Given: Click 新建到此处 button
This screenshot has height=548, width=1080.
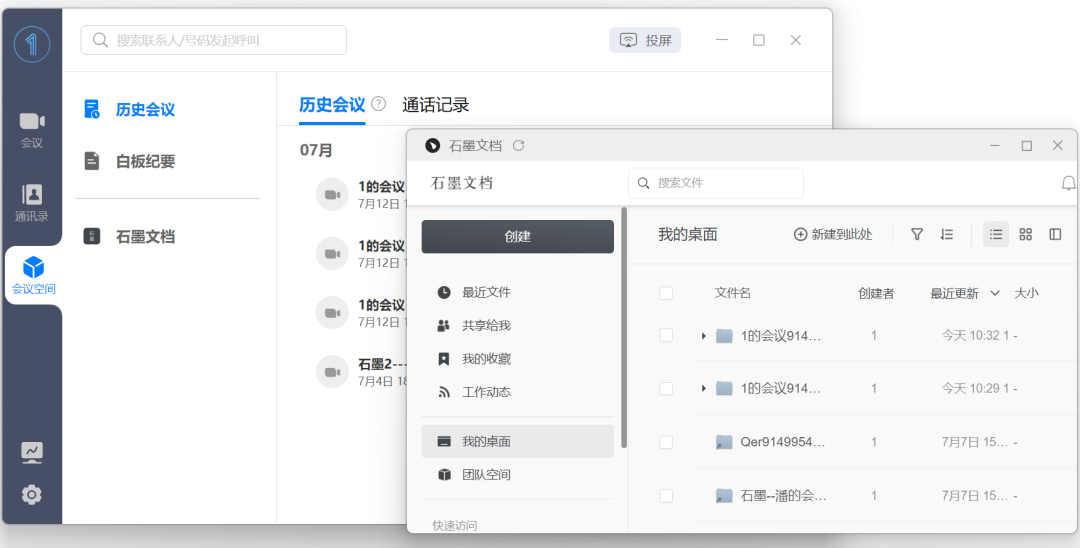Looking at the screenshot, I should click(833, 235).
